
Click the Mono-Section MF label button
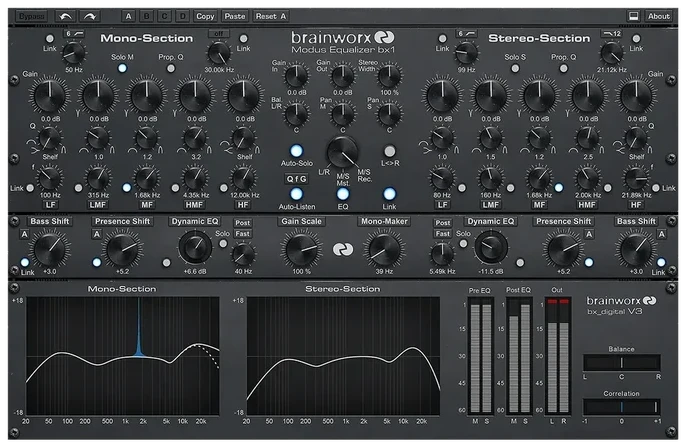(x=147, y=205)
